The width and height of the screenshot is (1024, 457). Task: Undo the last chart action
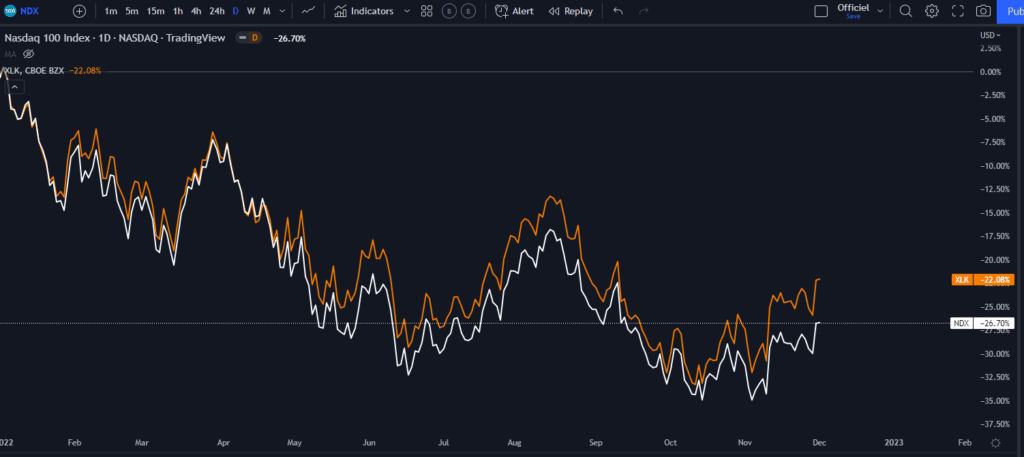click(618, 11)
